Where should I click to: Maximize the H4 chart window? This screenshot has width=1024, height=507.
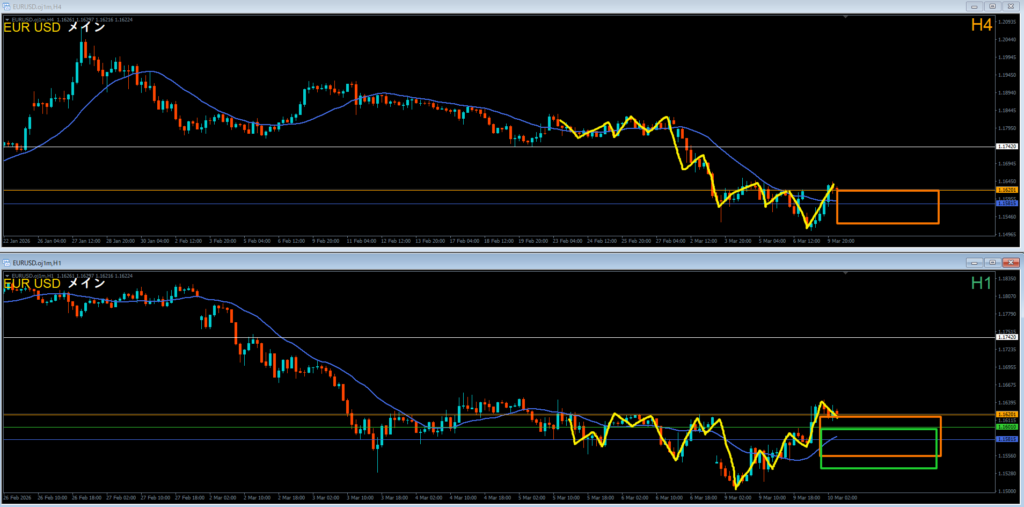[990, 8]
